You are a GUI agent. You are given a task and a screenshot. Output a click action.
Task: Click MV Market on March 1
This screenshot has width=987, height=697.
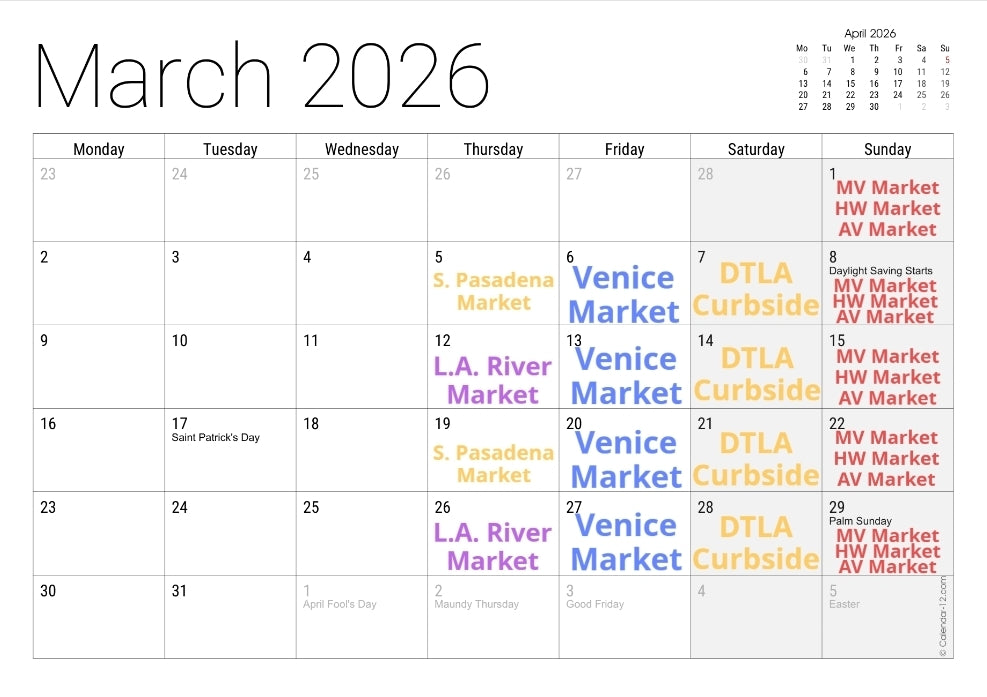point(887,188)
